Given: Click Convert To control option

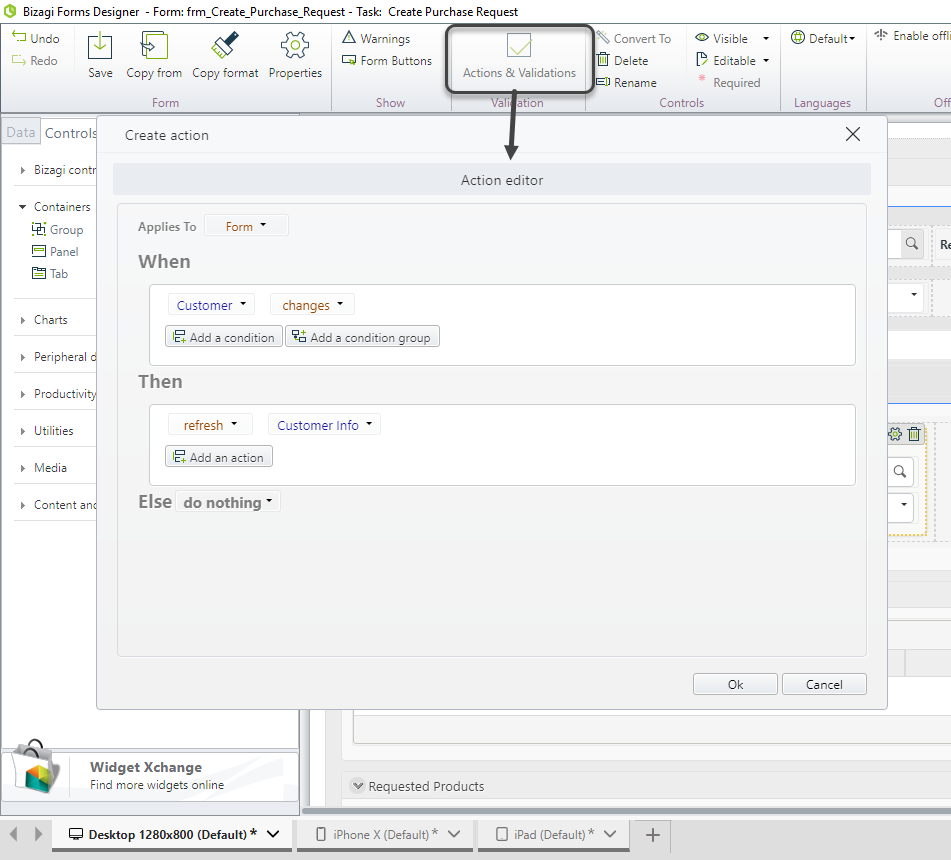Looking at the screenshot, I should pos(634,38).
